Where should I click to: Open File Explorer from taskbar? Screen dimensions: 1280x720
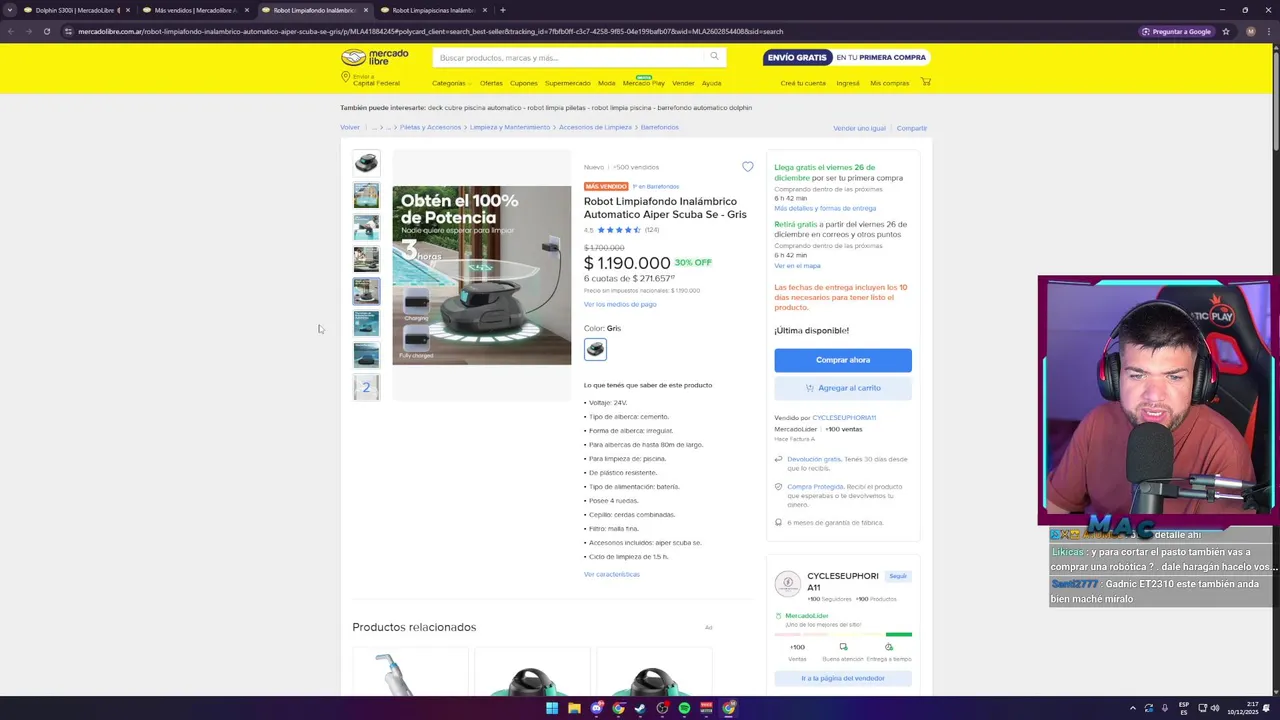click(x=574, y=708)
